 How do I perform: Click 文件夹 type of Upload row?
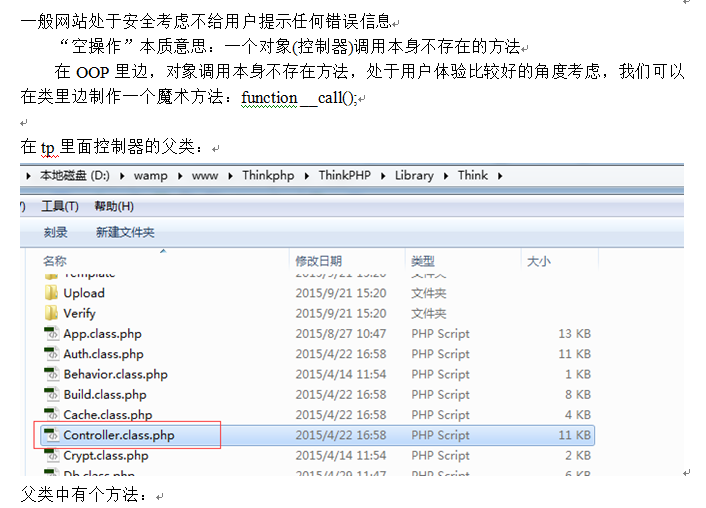coord(429,293)
